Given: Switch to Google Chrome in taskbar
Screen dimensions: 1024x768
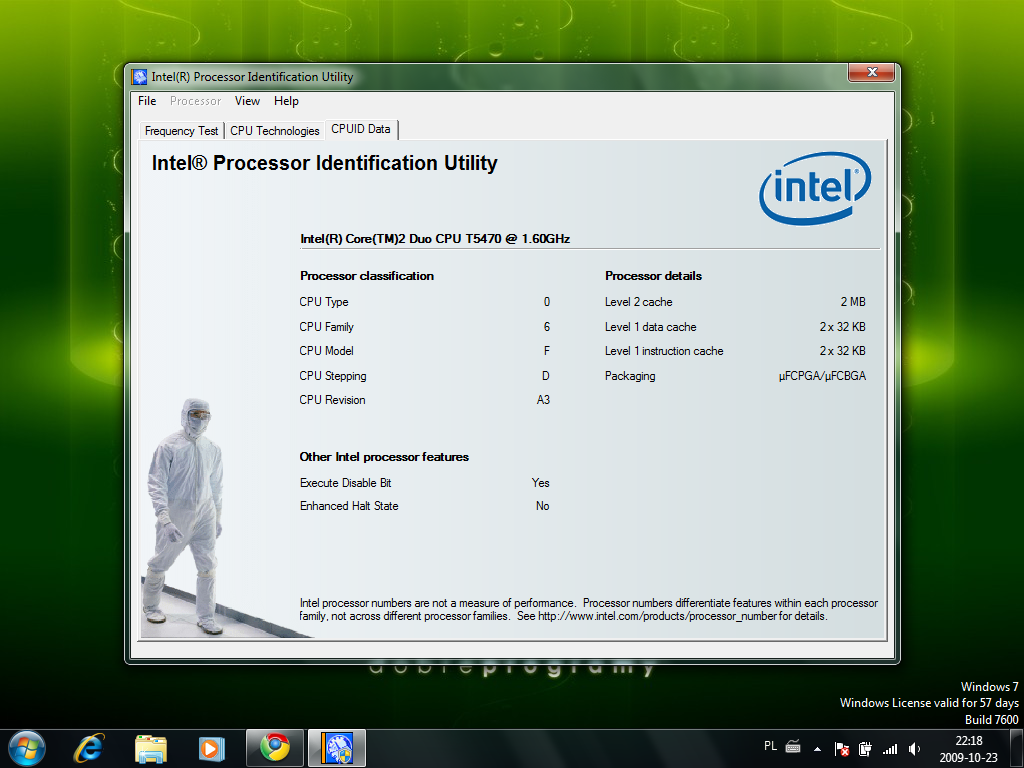Looking at the screenshot, I should (x=275, y=747).
